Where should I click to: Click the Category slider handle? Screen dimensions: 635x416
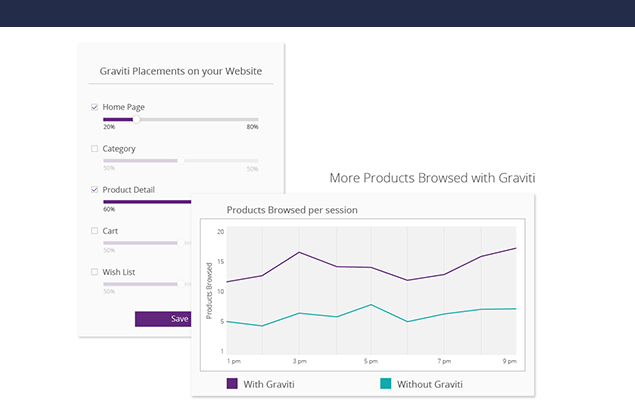[181, 161]
